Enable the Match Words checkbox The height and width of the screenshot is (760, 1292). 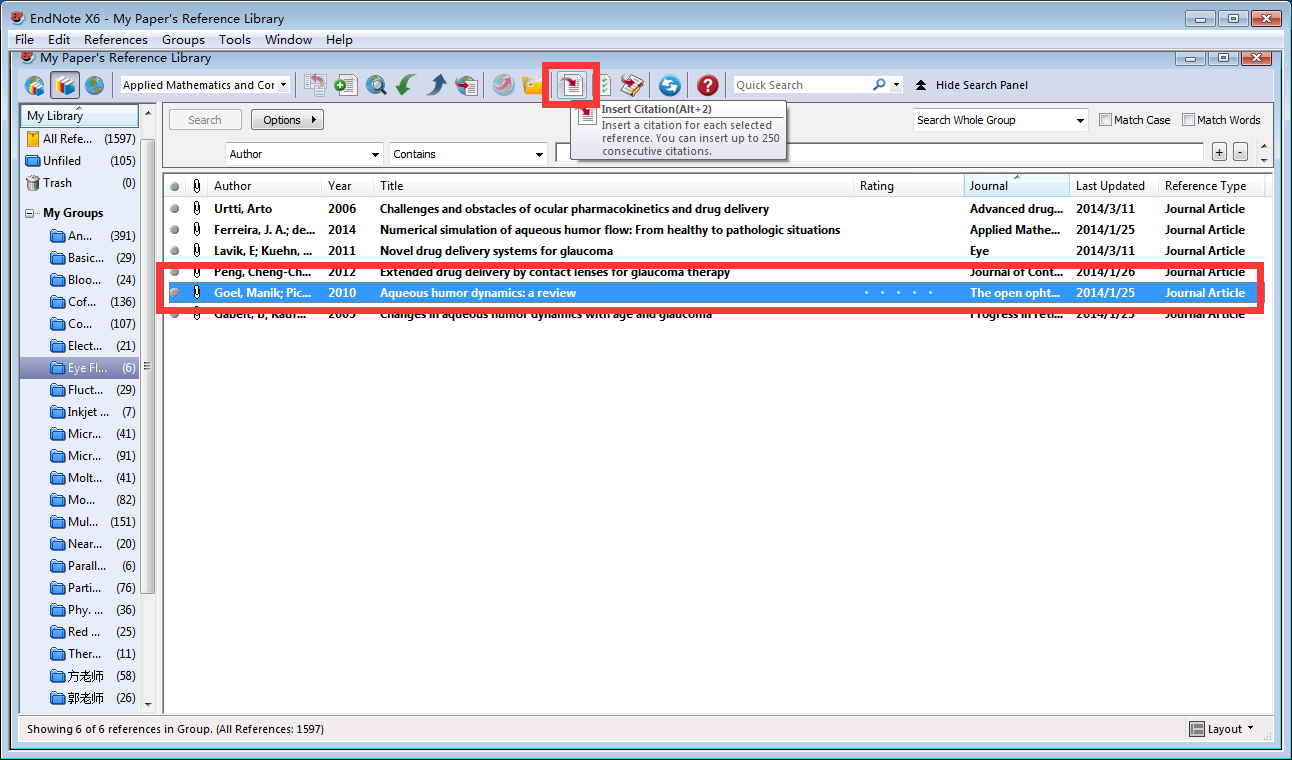(1188, 120)
